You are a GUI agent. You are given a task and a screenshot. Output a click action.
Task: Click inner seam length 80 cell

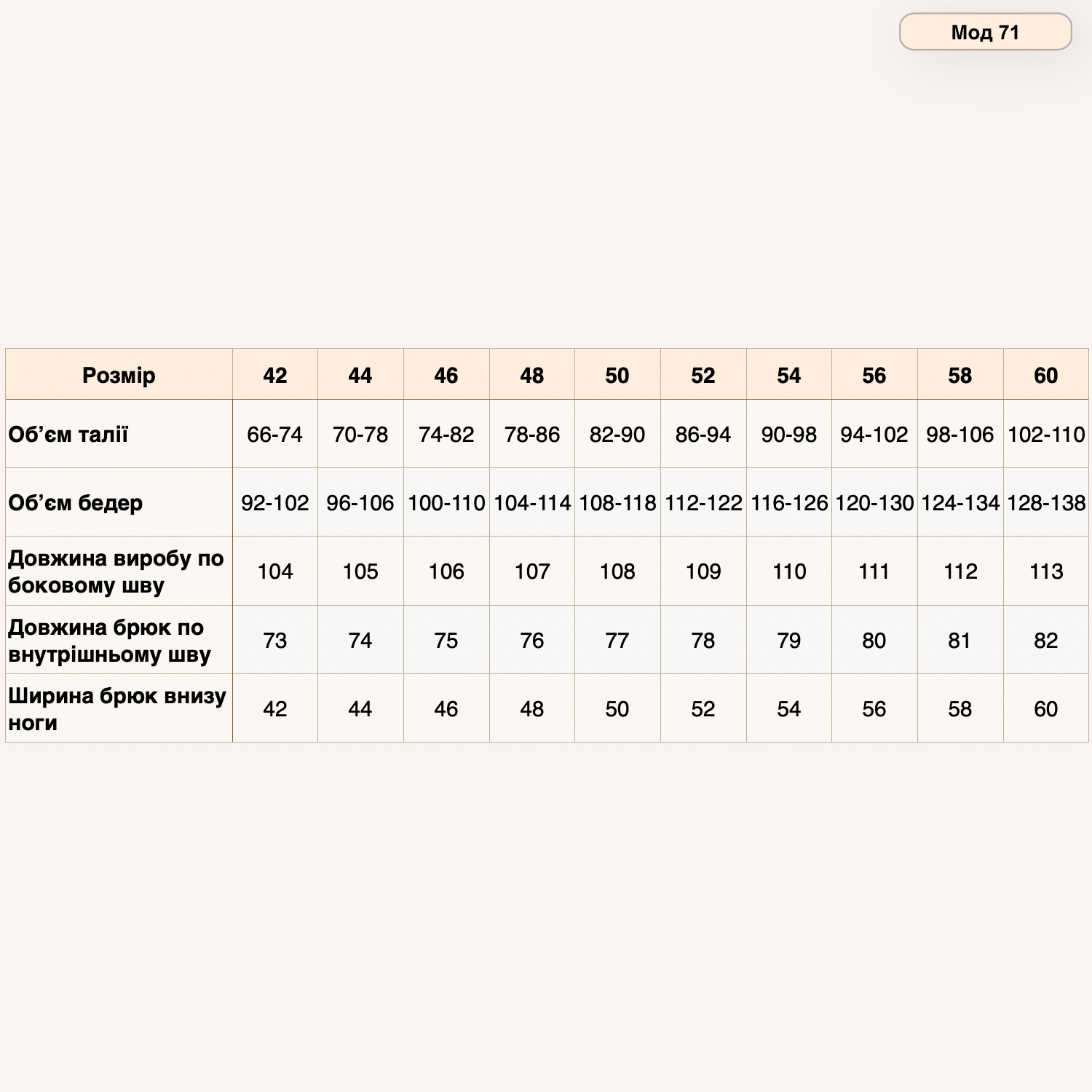874,640
